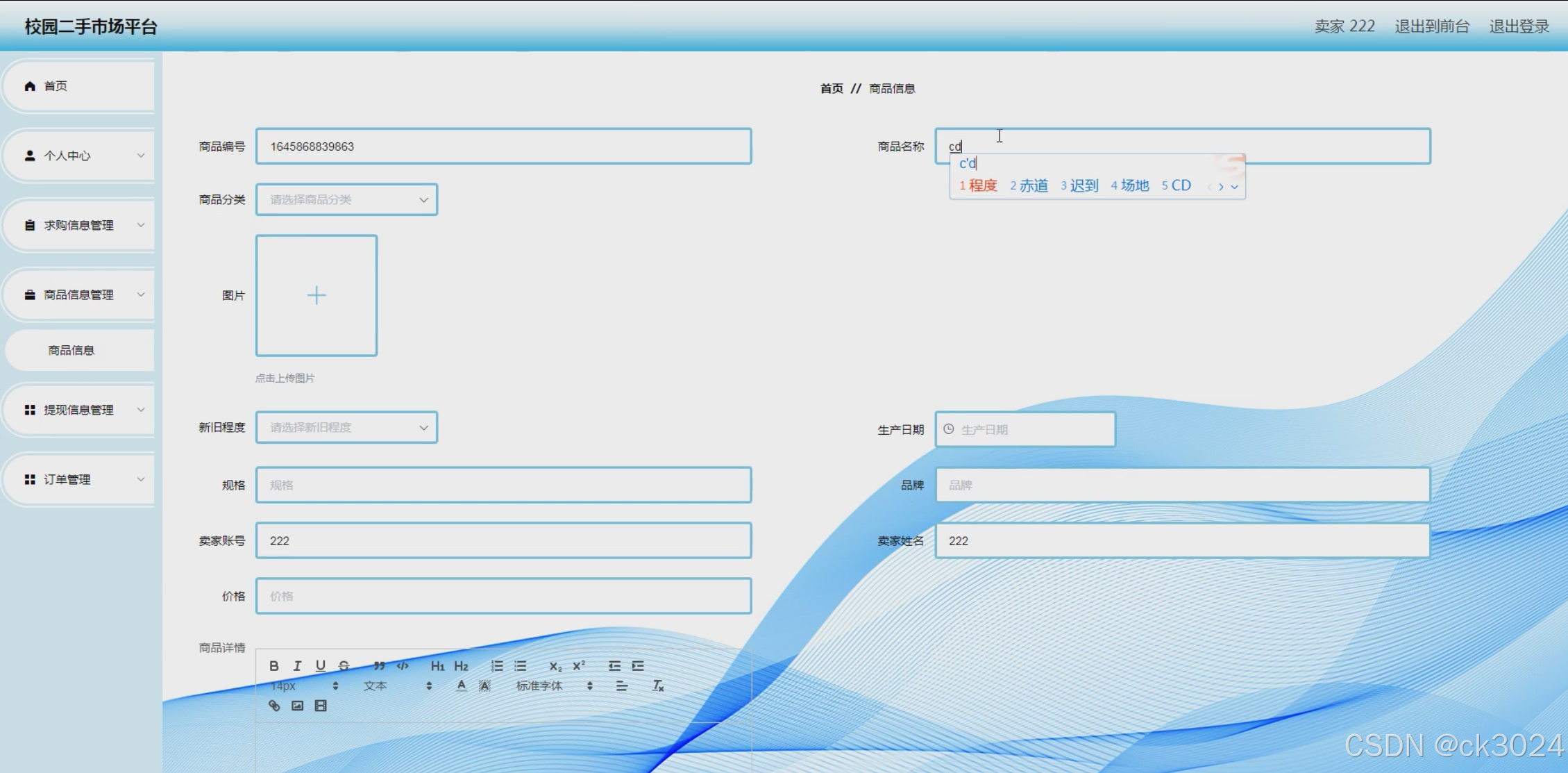Toggle underline formatting in editor
The width and height of the screenshot is (1568, 773).
320,666
